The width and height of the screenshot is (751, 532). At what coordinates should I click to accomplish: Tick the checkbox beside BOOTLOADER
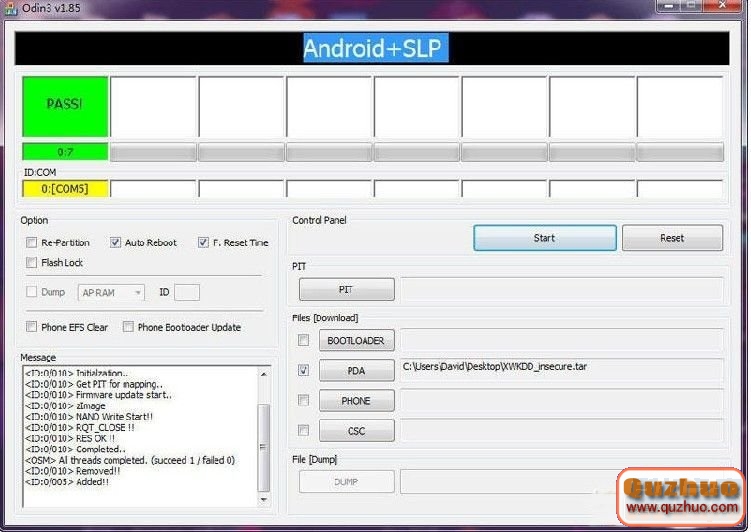point(303,340)
